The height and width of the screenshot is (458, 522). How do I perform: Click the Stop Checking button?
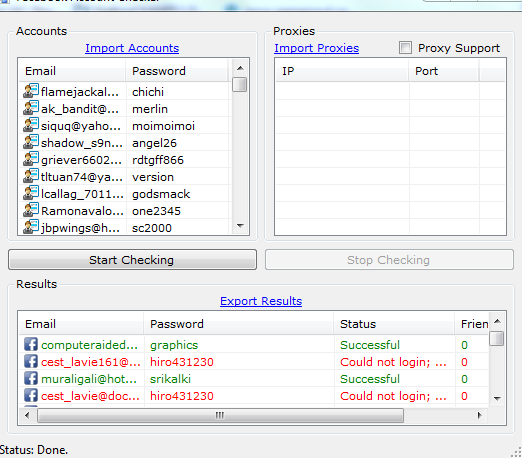tap(389, 260)
